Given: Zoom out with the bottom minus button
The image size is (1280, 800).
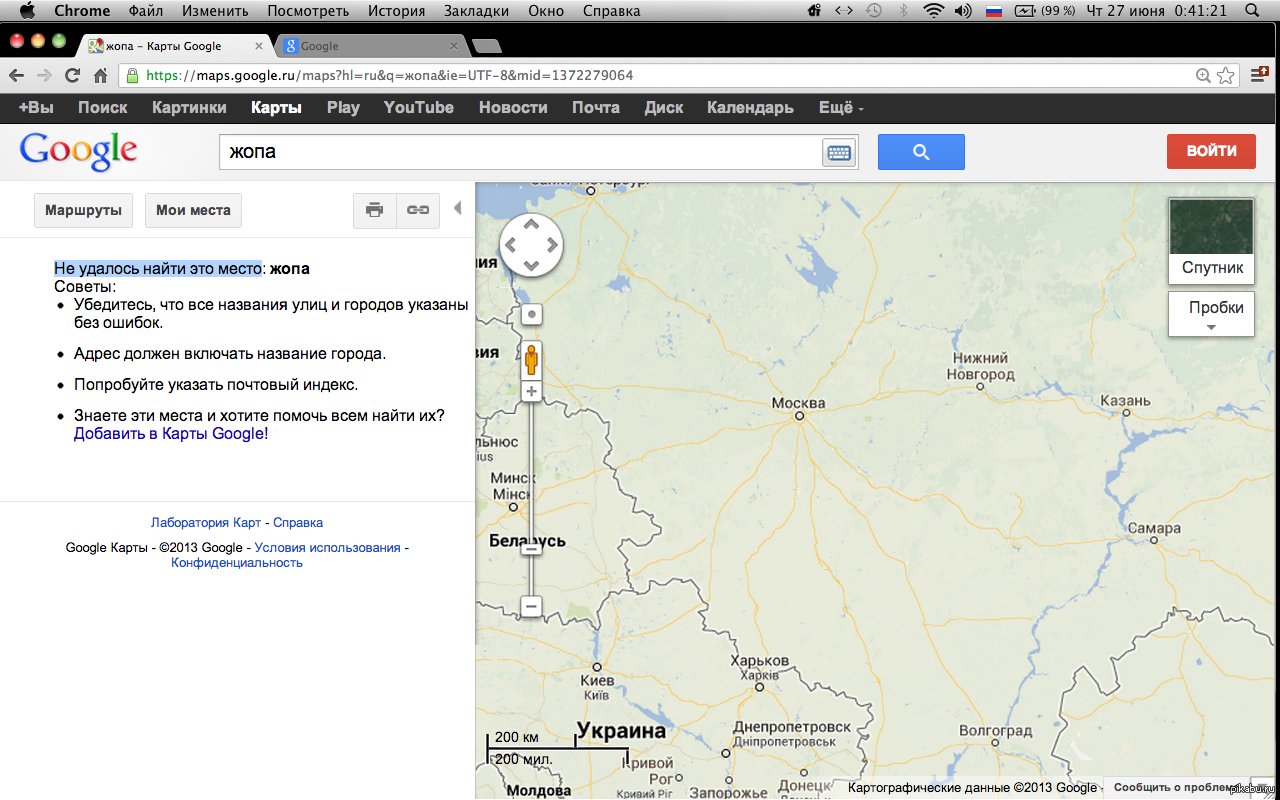Looking at the screenshot, I should [532, 606].
